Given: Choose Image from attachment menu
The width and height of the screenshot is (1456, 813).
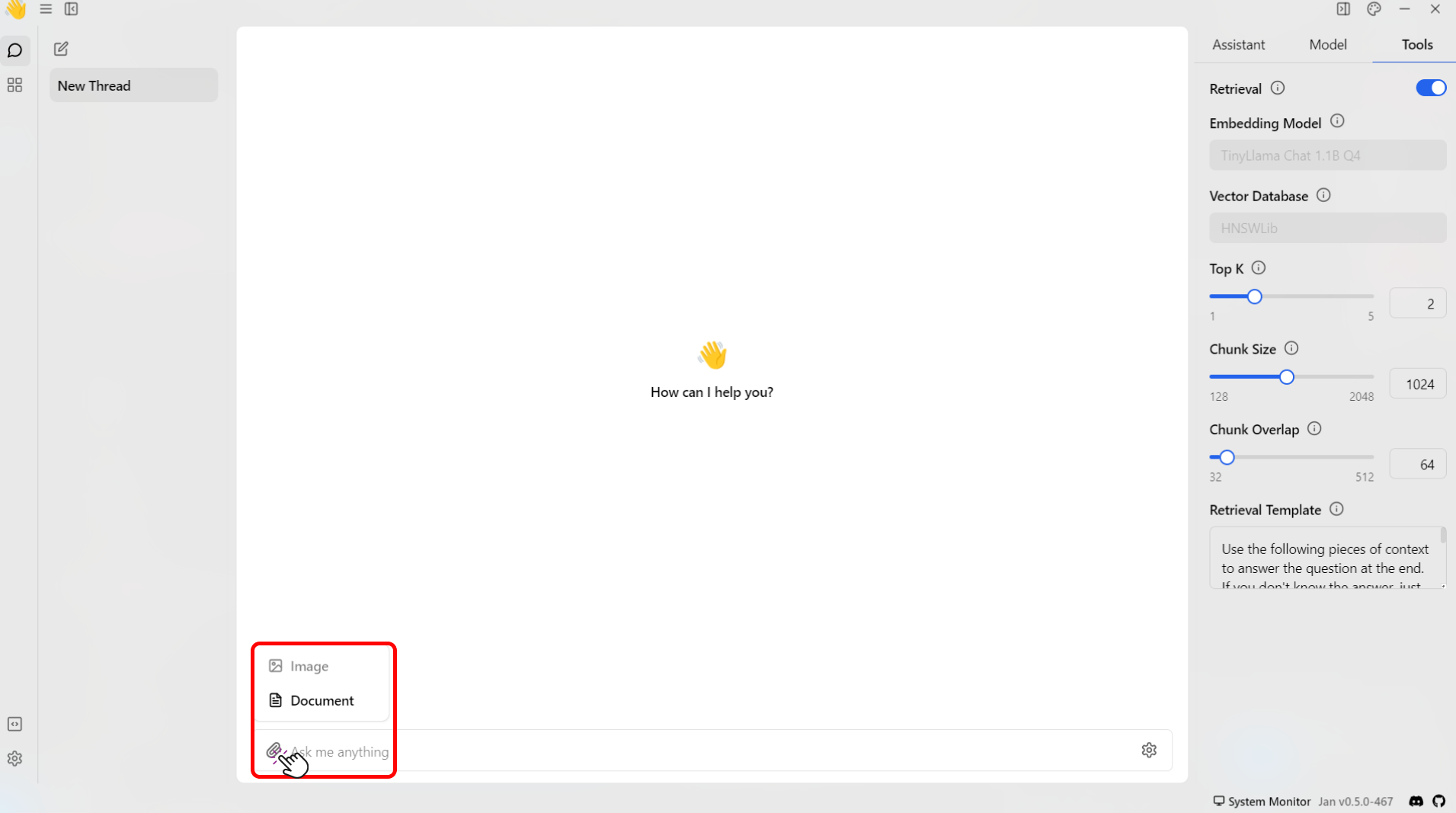Looking at the screenshot, I should [x=322, y=666].
